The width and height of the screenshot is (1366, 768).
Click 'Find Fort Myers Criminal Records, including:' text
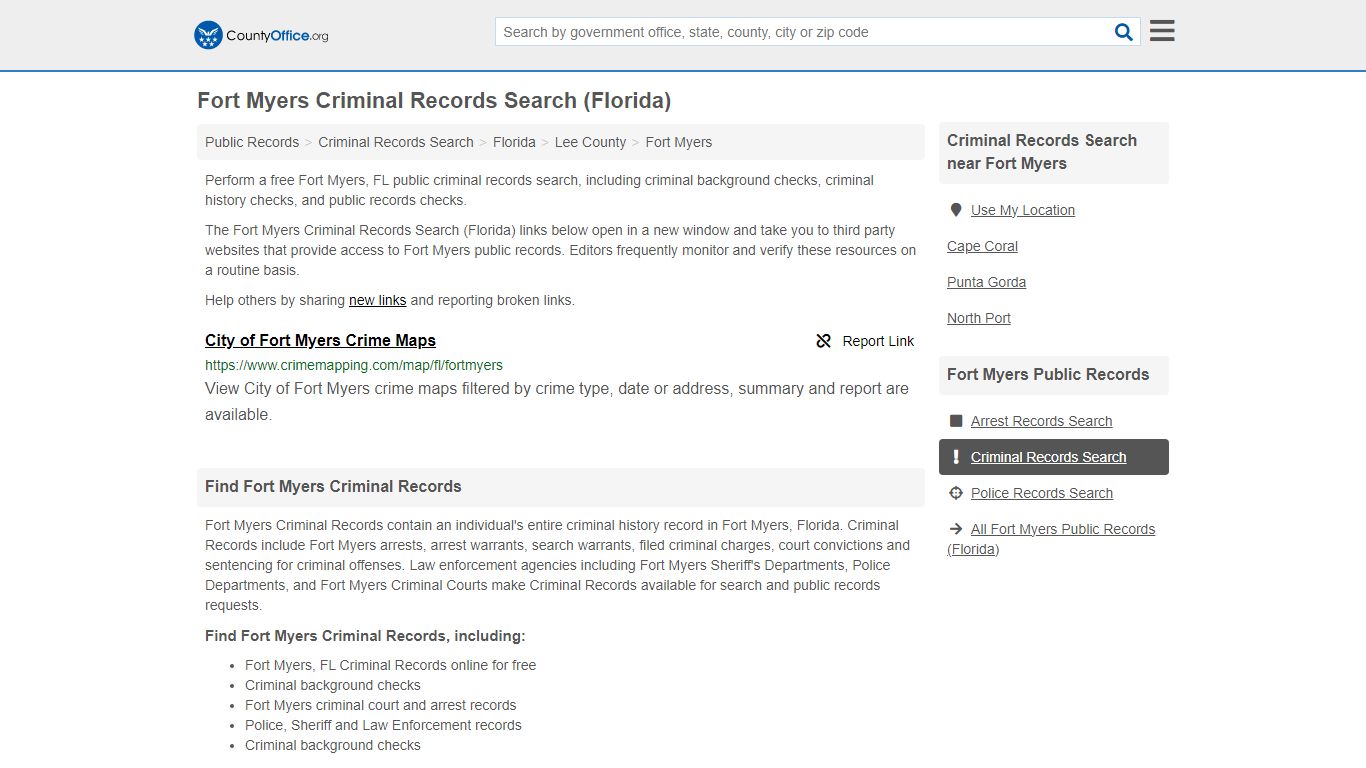tap(365, 636)
